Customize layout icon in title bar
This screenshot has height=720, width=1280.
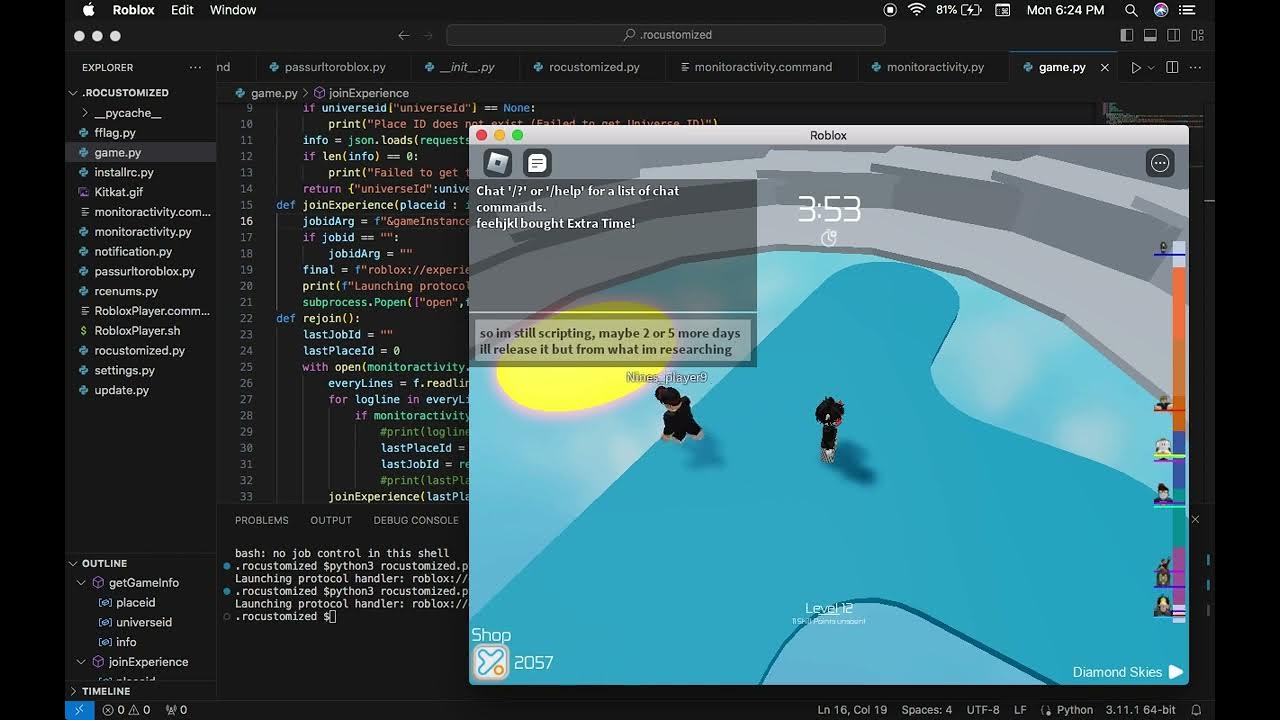click(1197, 35)
